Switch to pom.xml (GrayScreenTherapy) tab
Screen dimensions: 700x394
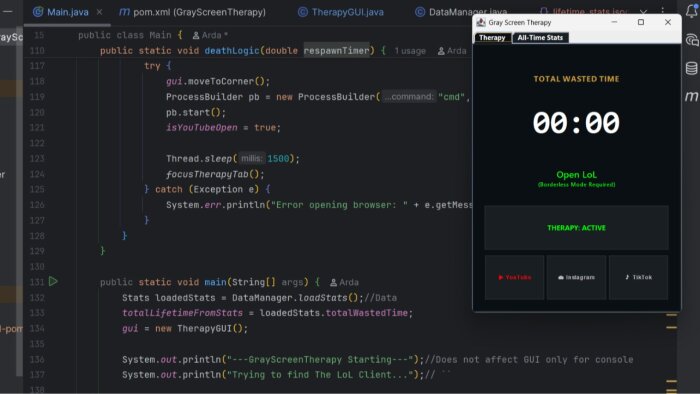[192, 12]
